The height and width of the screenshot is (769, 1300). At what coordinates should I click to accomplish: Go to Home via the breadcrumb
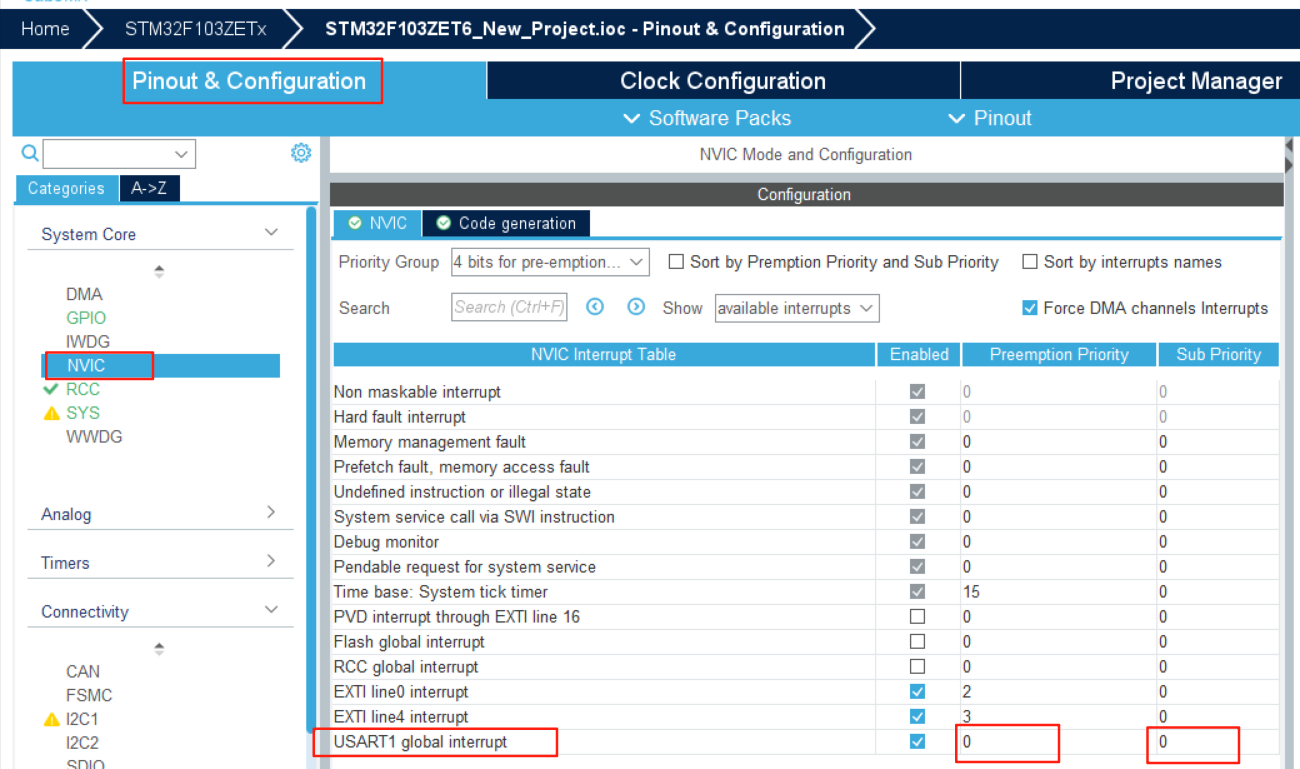(45, 28)
